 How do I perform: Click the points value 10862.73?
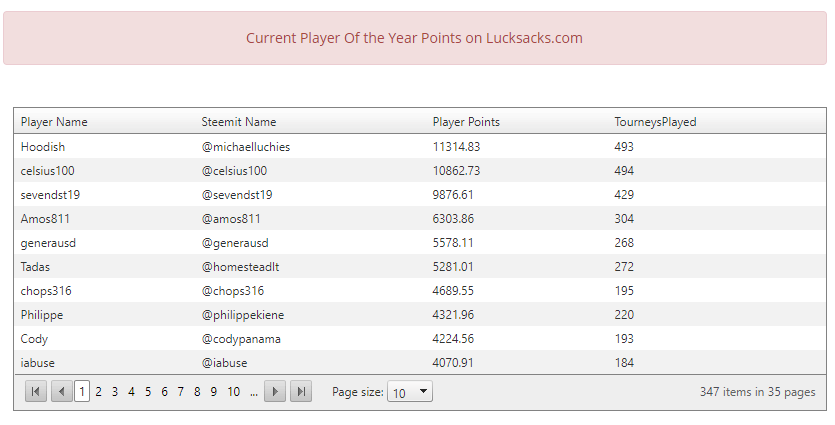456,171
